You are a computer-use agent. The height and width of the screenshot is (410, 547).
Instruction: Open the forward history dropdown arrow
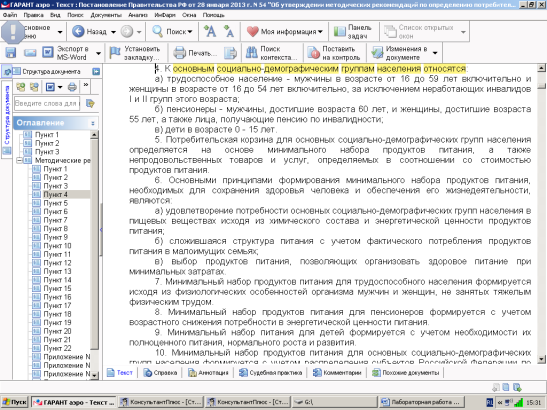(x=139, y=32)
